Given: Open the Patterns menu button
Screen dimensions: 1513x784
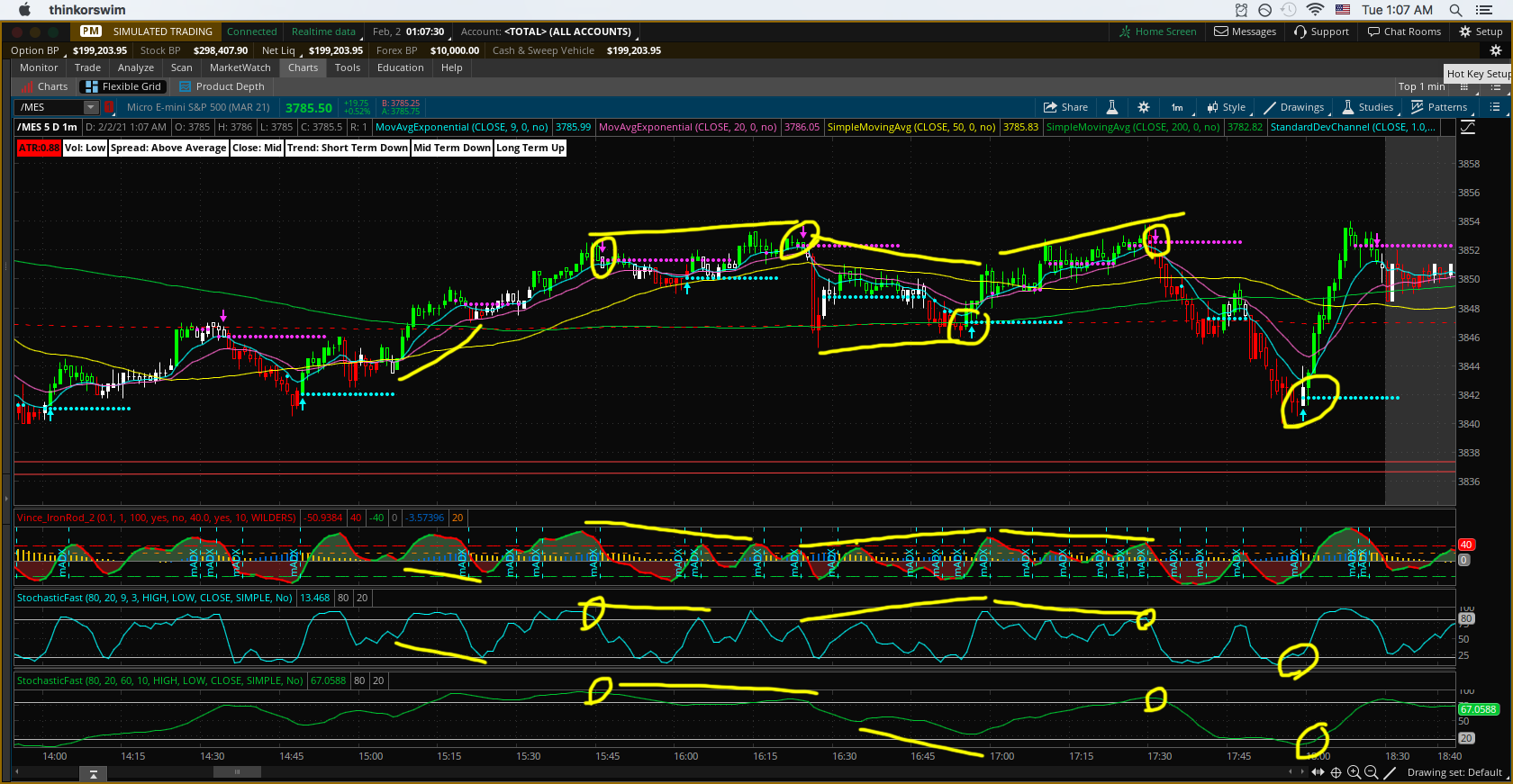Looking at the screenshot, I should coord(1439,107).
